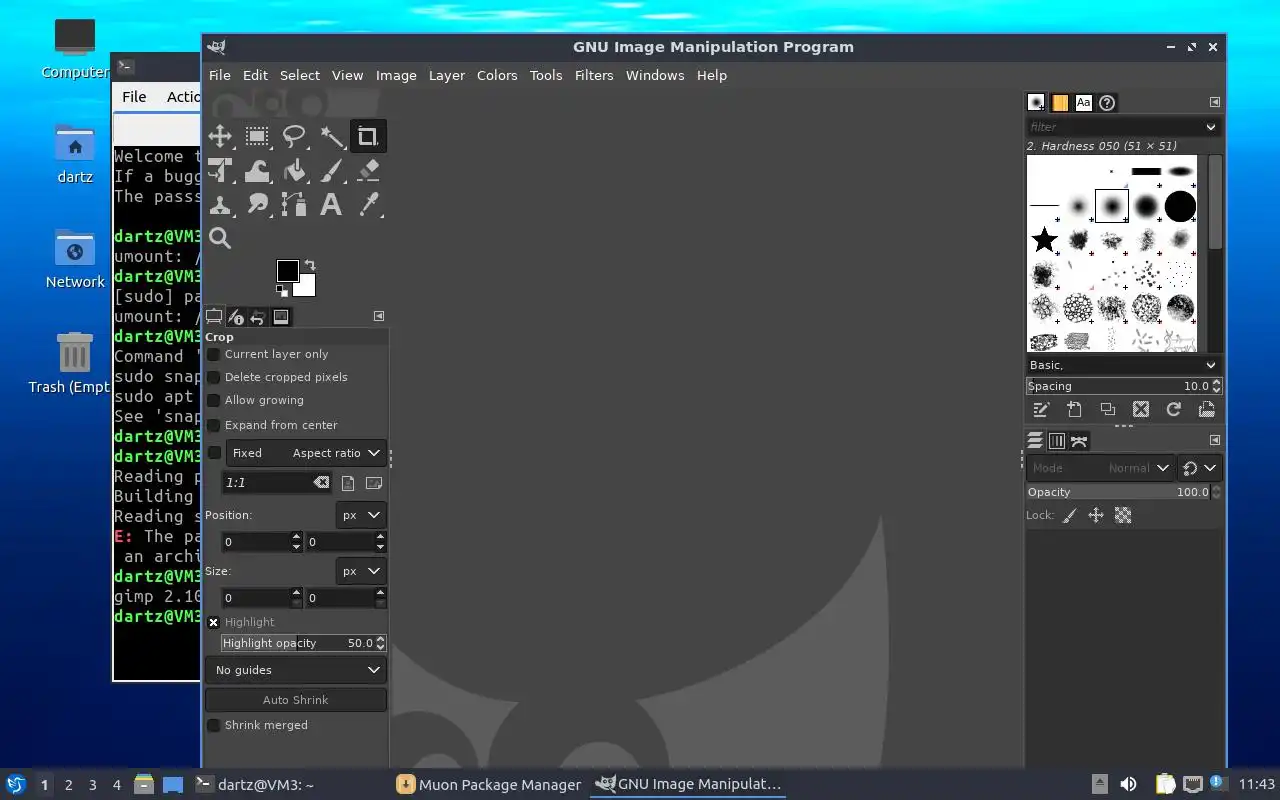This screenshot has height=800, width=1280.
Task: Select the Paths tool
Action: [x=294, y=204]
